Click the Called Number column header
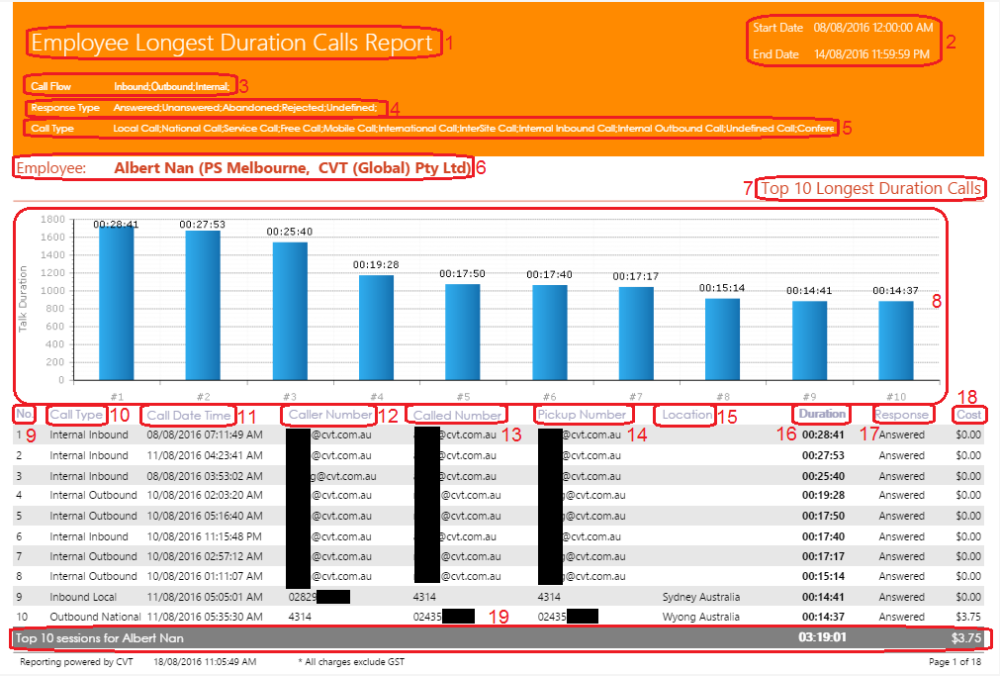The image size is (1000, 676). (457, 415)
